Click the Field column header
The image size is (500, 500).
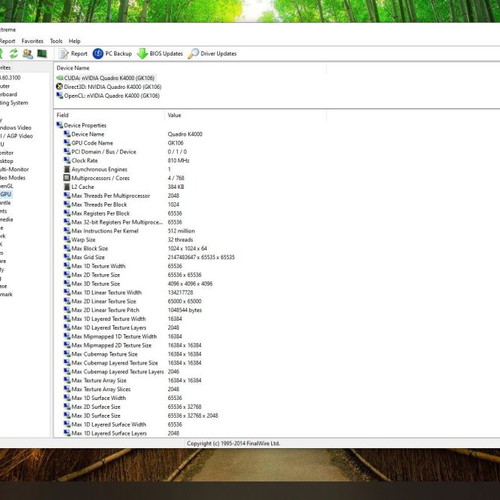click(109, 115)
